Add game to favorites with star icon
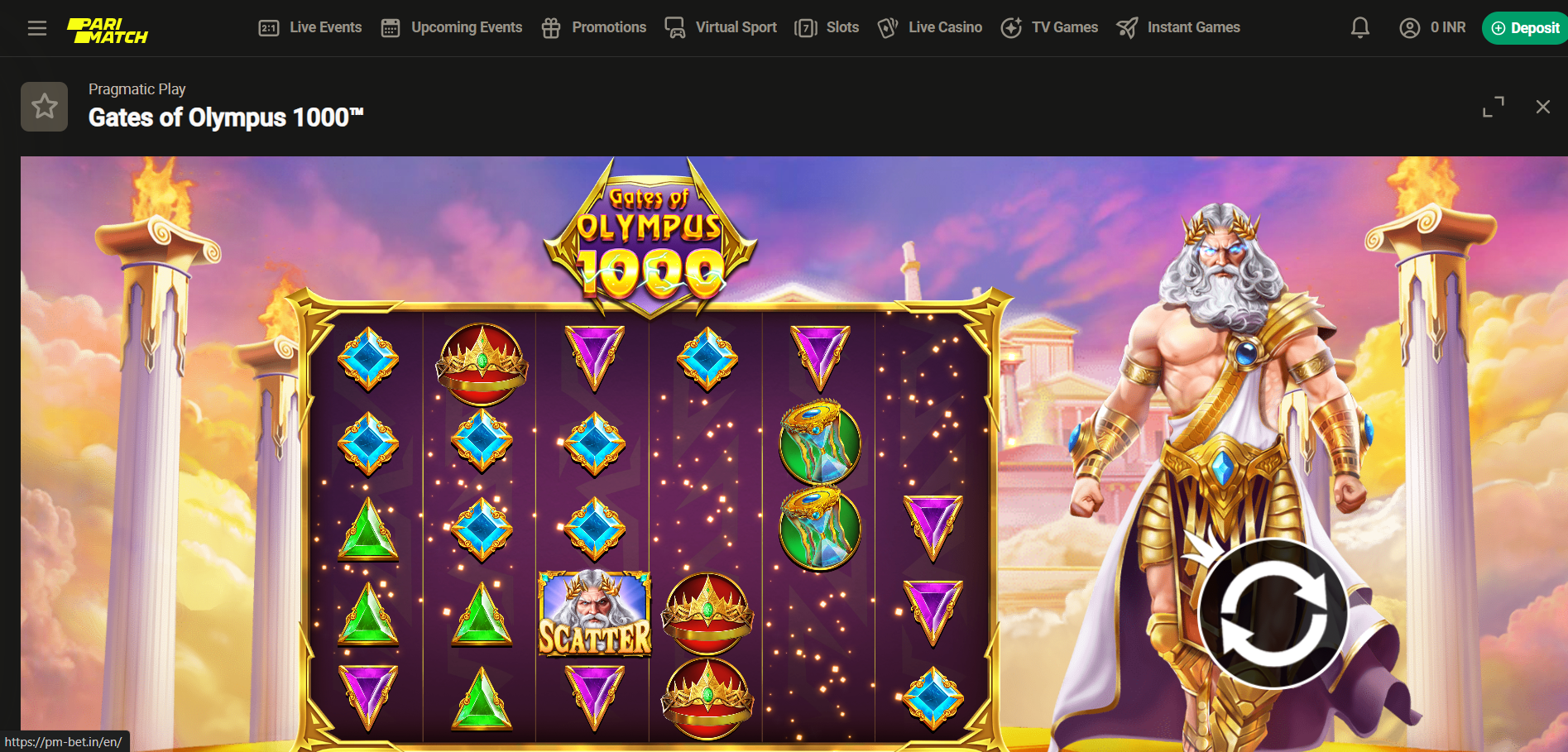 click(44, 106)
